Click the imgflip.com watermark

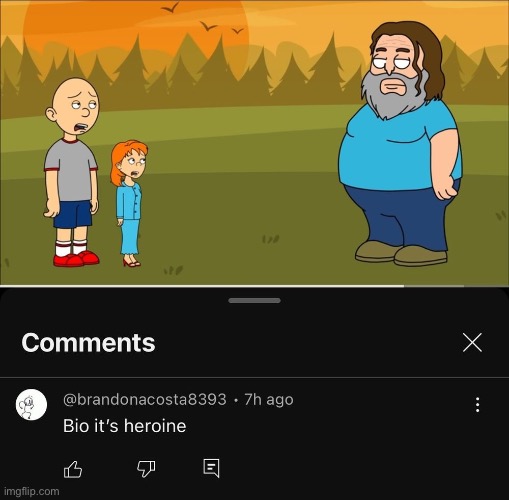pos(32,491)
